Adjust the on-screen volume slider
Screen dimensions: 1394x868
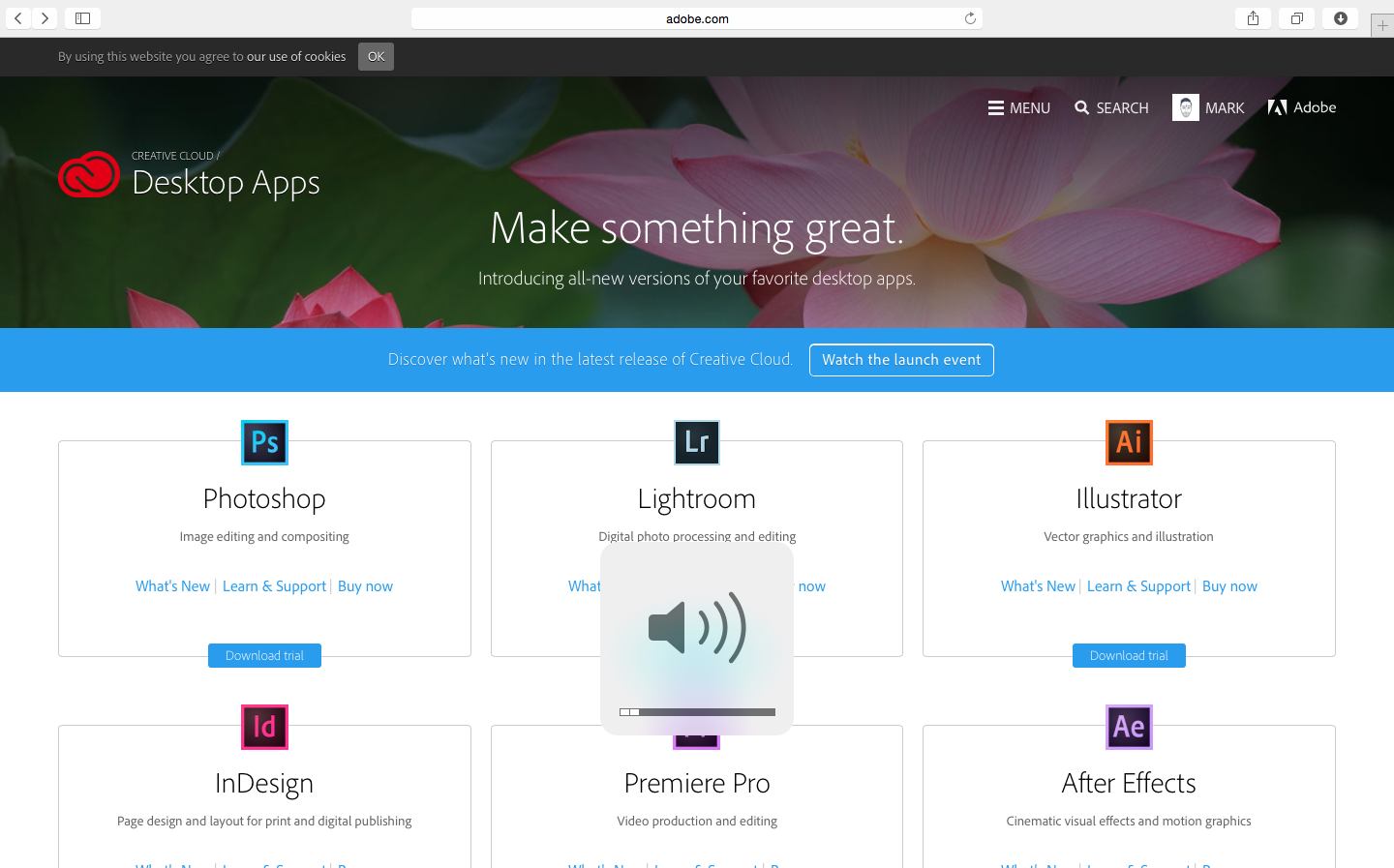pyautogui.click(x=696, y=712)
